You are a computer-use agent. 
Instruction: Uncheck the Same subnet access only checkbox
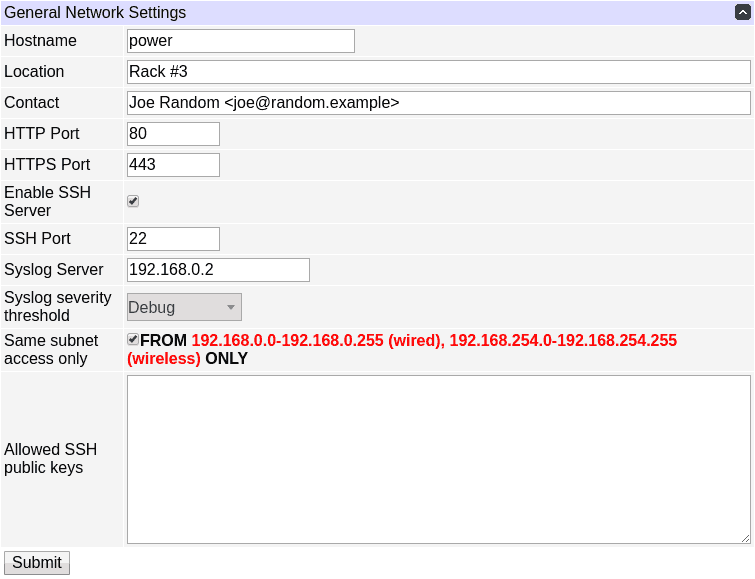point(133,340)
